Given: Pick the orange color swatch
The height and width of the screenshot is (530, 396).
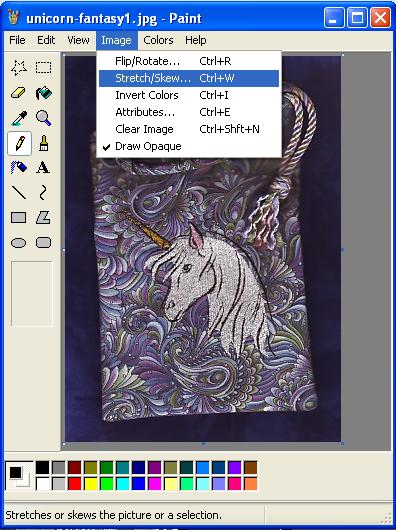Looking at the screenshot, I should click(x=251, y=484).
